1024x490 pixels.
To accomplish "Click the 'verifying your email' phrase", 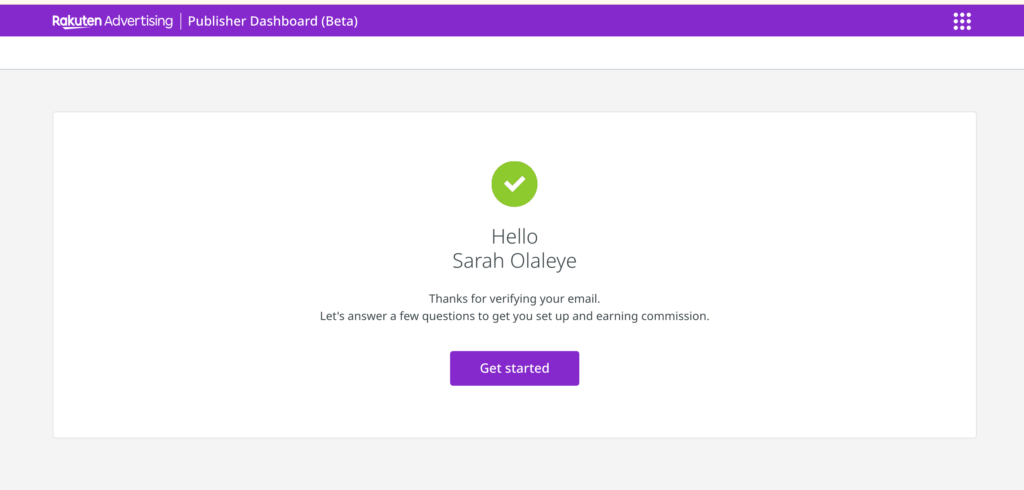I will (x=544, y=298).
